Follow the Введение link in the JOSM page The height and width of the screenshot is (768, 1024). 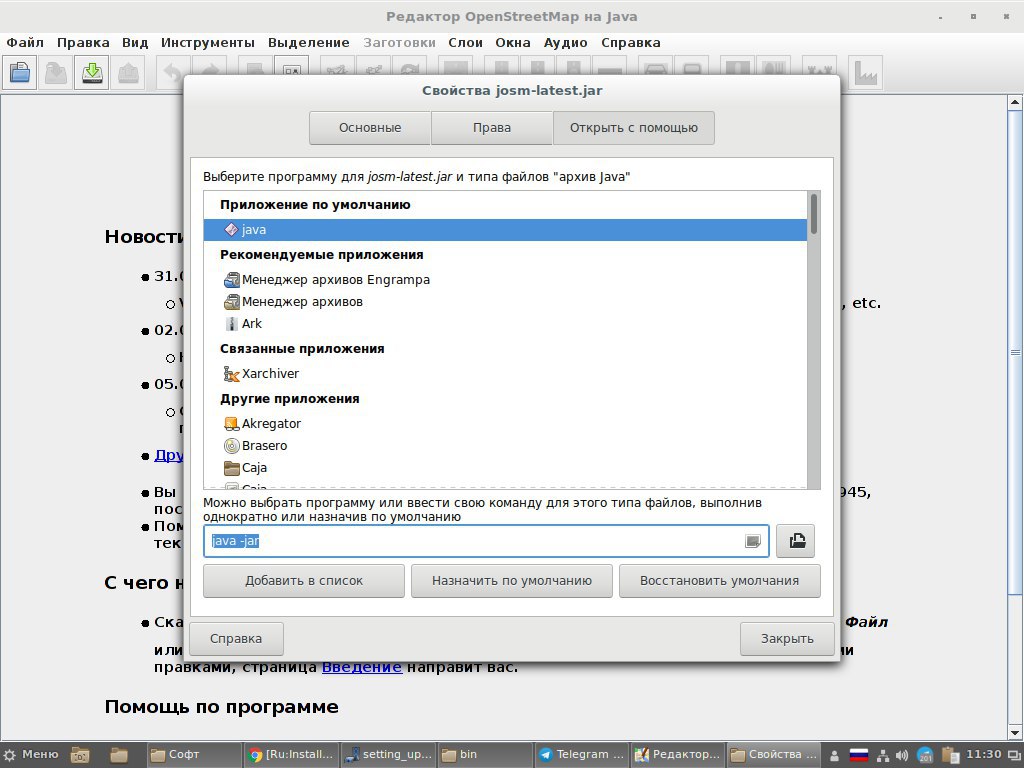coord(362,667)
